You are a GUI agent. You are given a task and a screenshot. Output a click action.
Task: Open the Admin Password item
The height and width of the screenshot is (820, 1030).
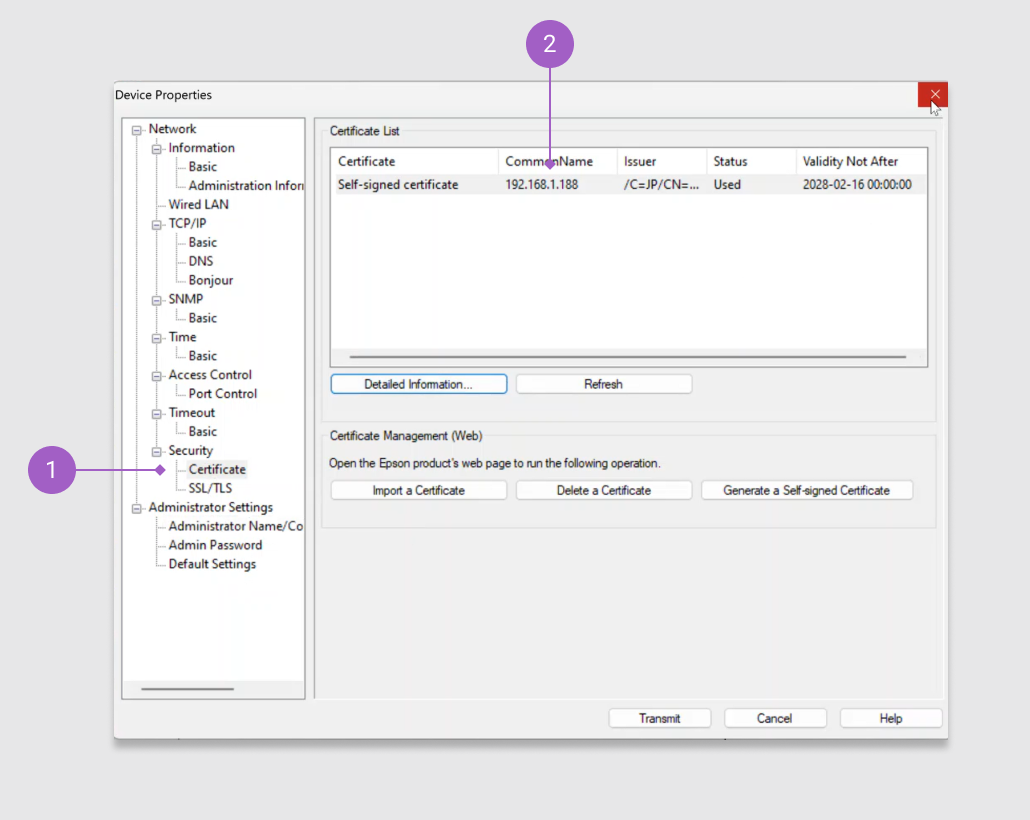click(x=215, y=545)
